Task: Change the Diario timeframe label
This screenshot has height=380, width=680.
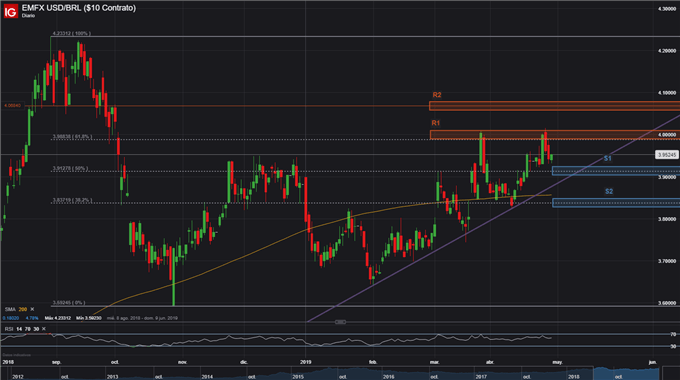Action: coord(28,16)
